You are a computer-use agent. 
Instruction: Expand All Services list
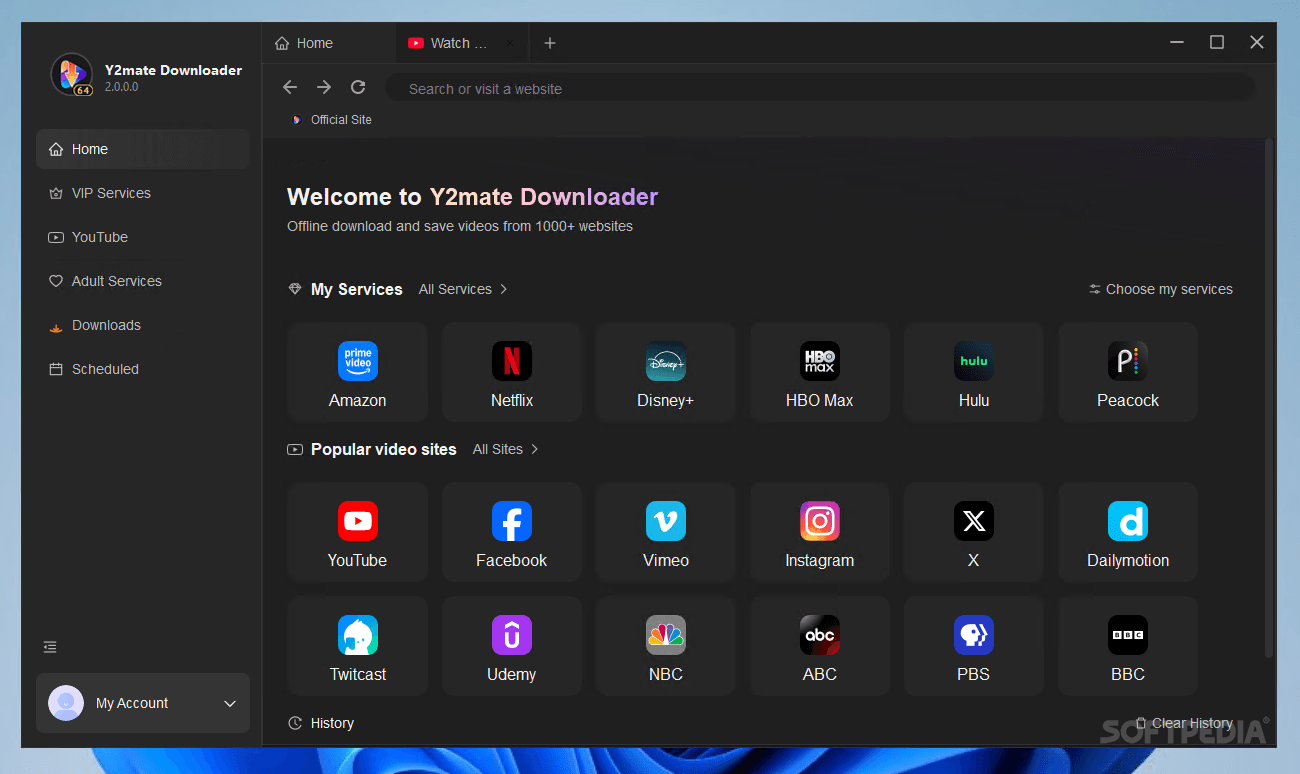click(x=463, y=289)
